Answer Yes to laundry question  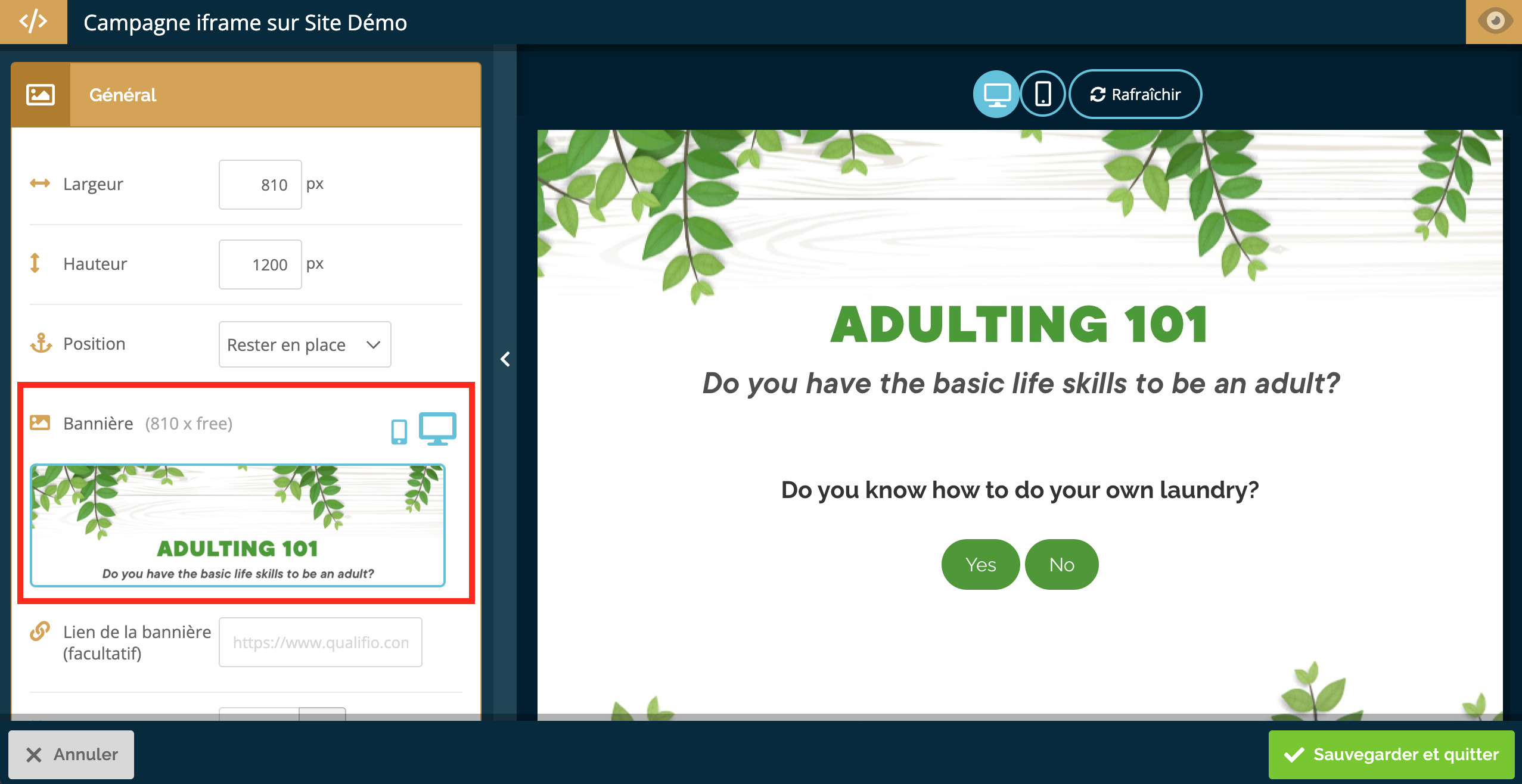[981, 564]
